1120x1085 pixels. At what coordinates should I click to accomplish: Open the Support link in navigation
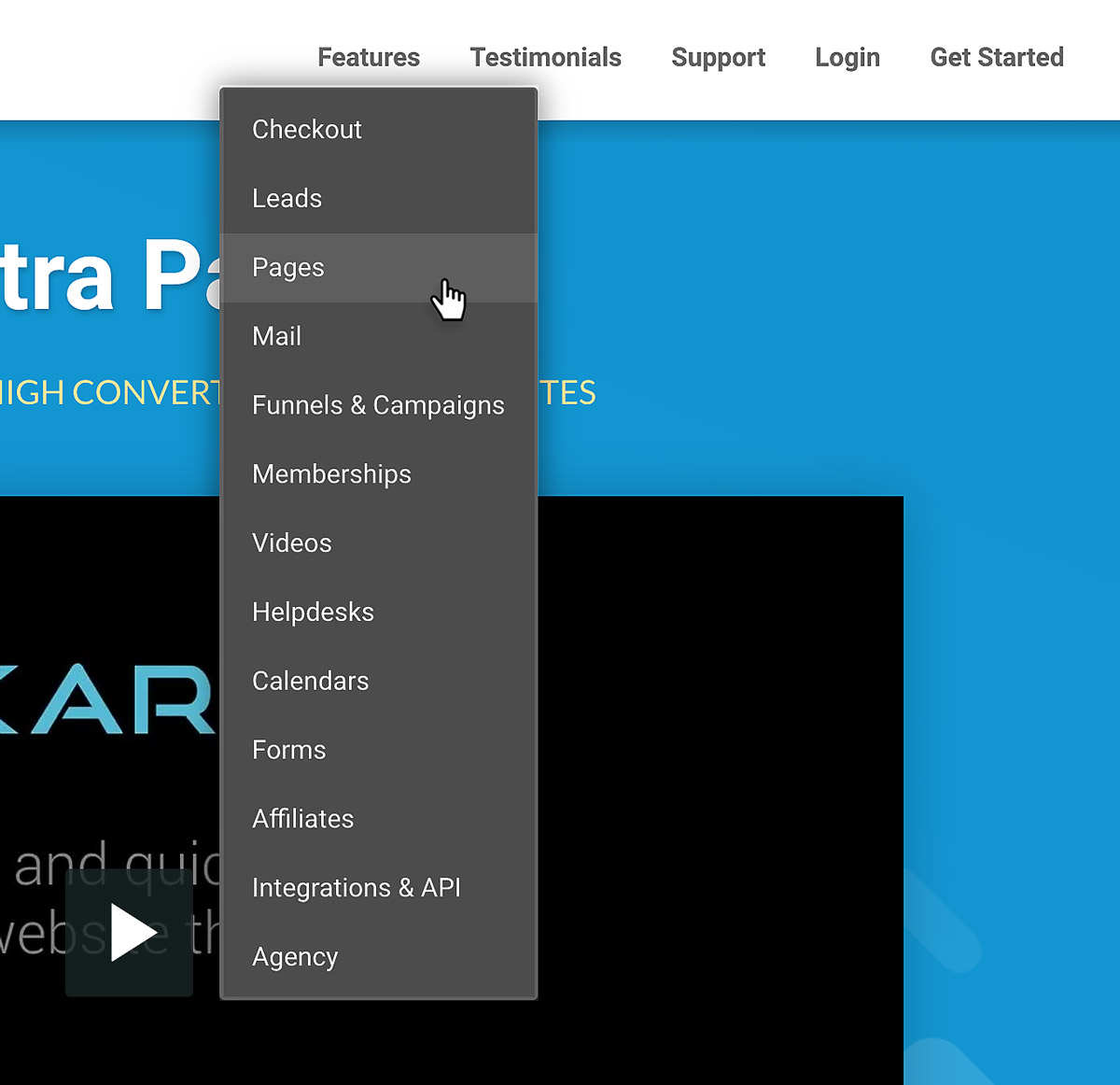[x=718, y=58]
